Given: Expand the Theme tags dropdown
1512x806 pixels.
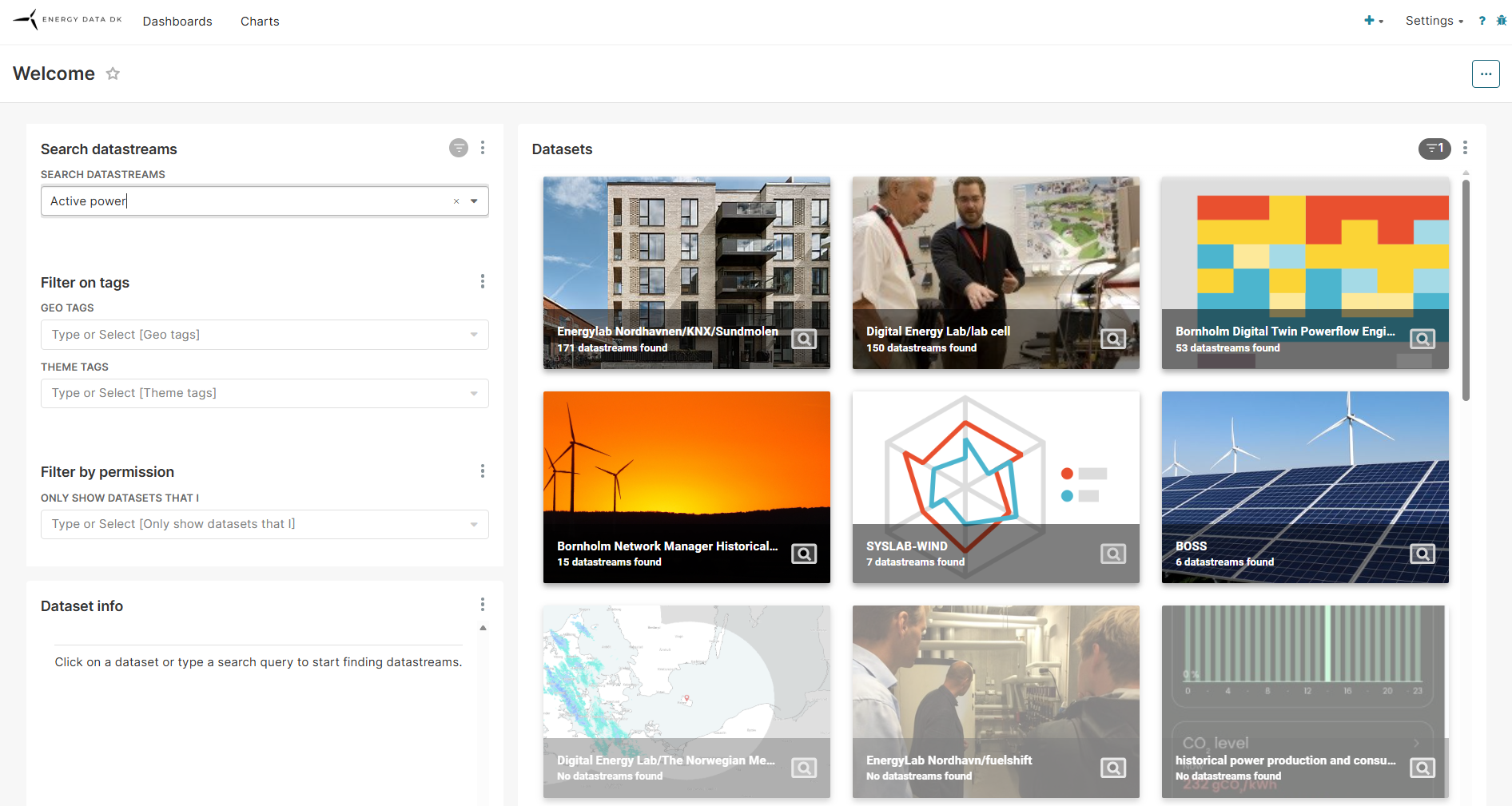Looking at the screenshot, I should (474, 393).
